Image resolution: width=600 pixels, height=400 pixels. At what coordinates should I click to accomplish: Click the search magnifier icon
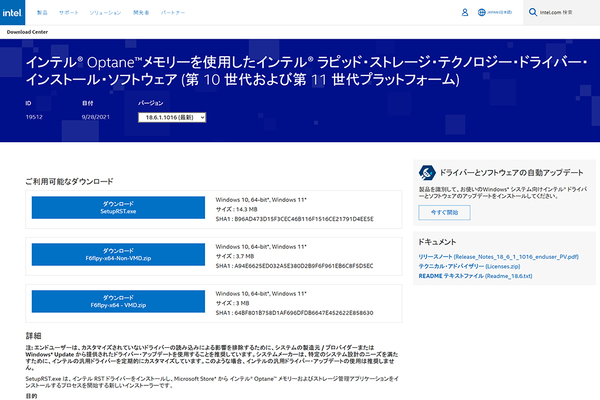[533, 12]
